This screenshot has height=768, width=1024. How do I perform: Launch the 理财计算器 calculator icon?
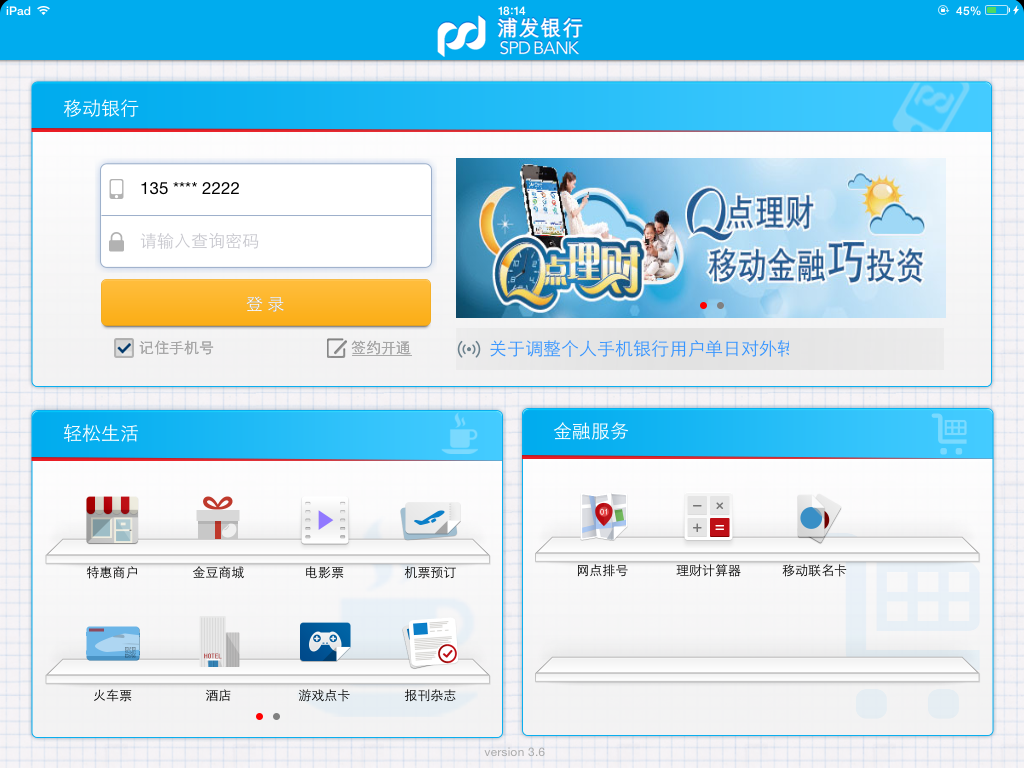709,517
